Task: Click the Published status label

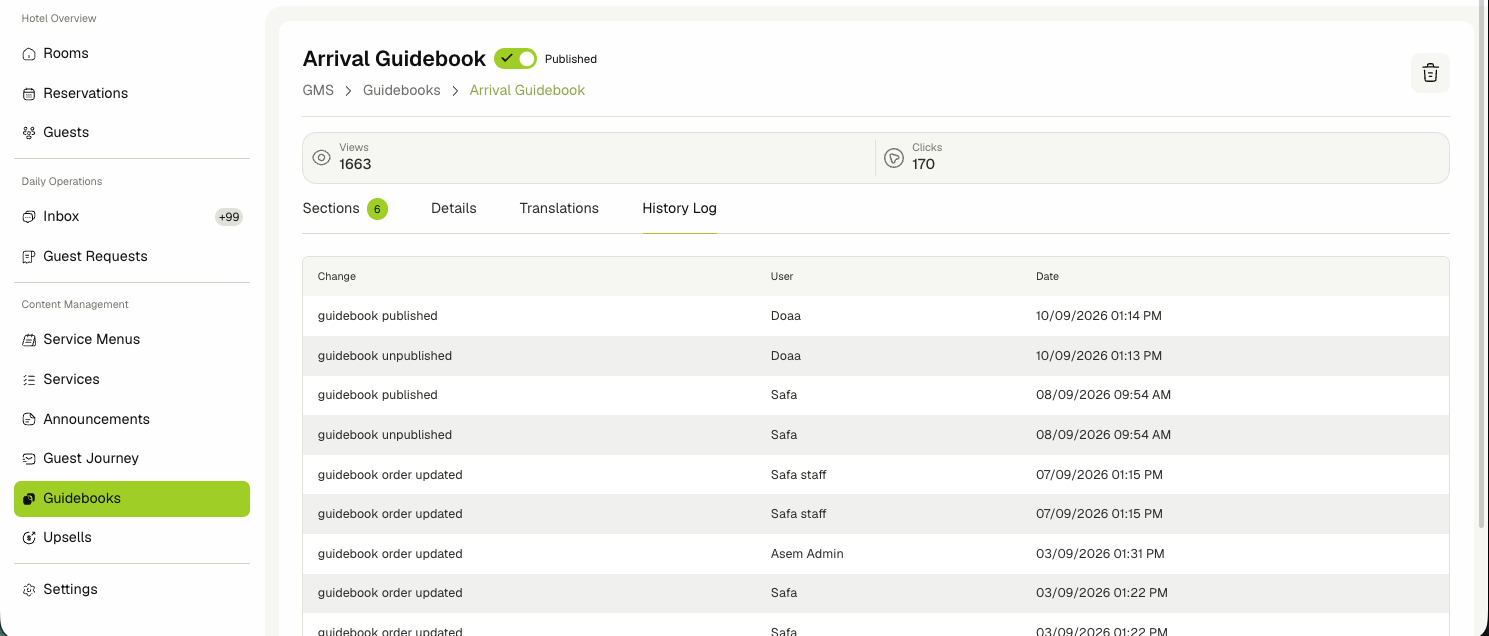Action: [x=571, y=60]
